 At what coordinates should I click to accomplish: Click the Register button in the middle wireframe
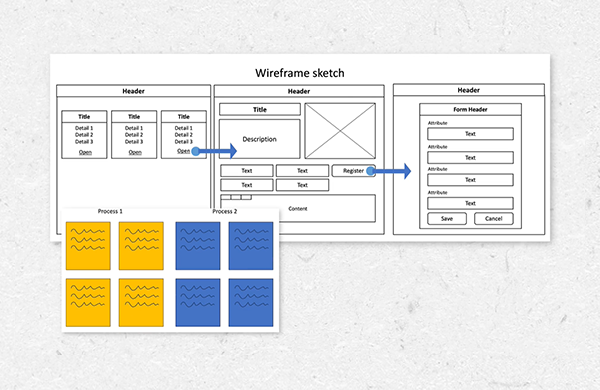pyautogui.click(x=354, y=171)
